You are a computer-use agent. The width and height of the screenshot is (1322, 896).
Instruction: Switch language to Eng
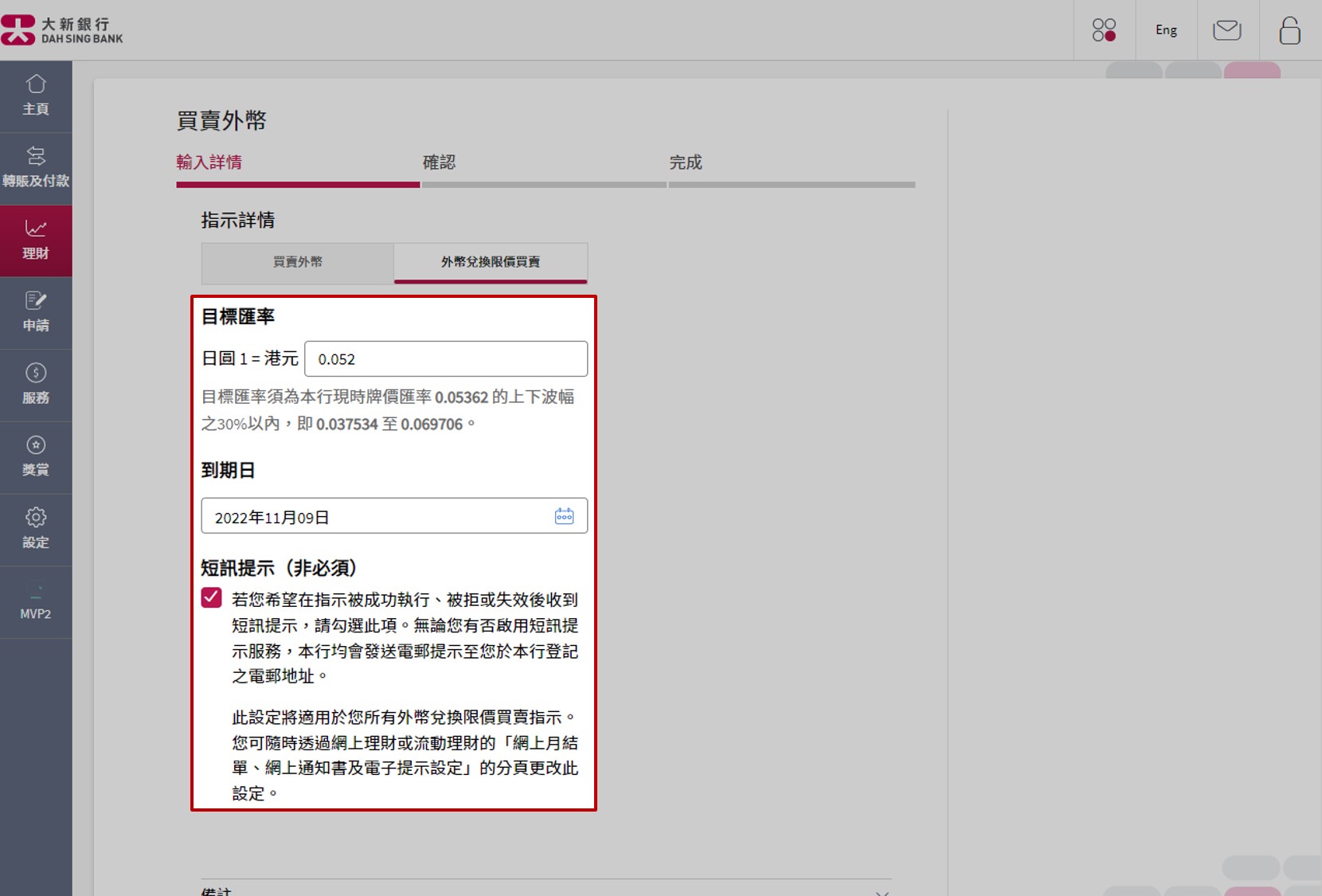[x=1166, y=30]
